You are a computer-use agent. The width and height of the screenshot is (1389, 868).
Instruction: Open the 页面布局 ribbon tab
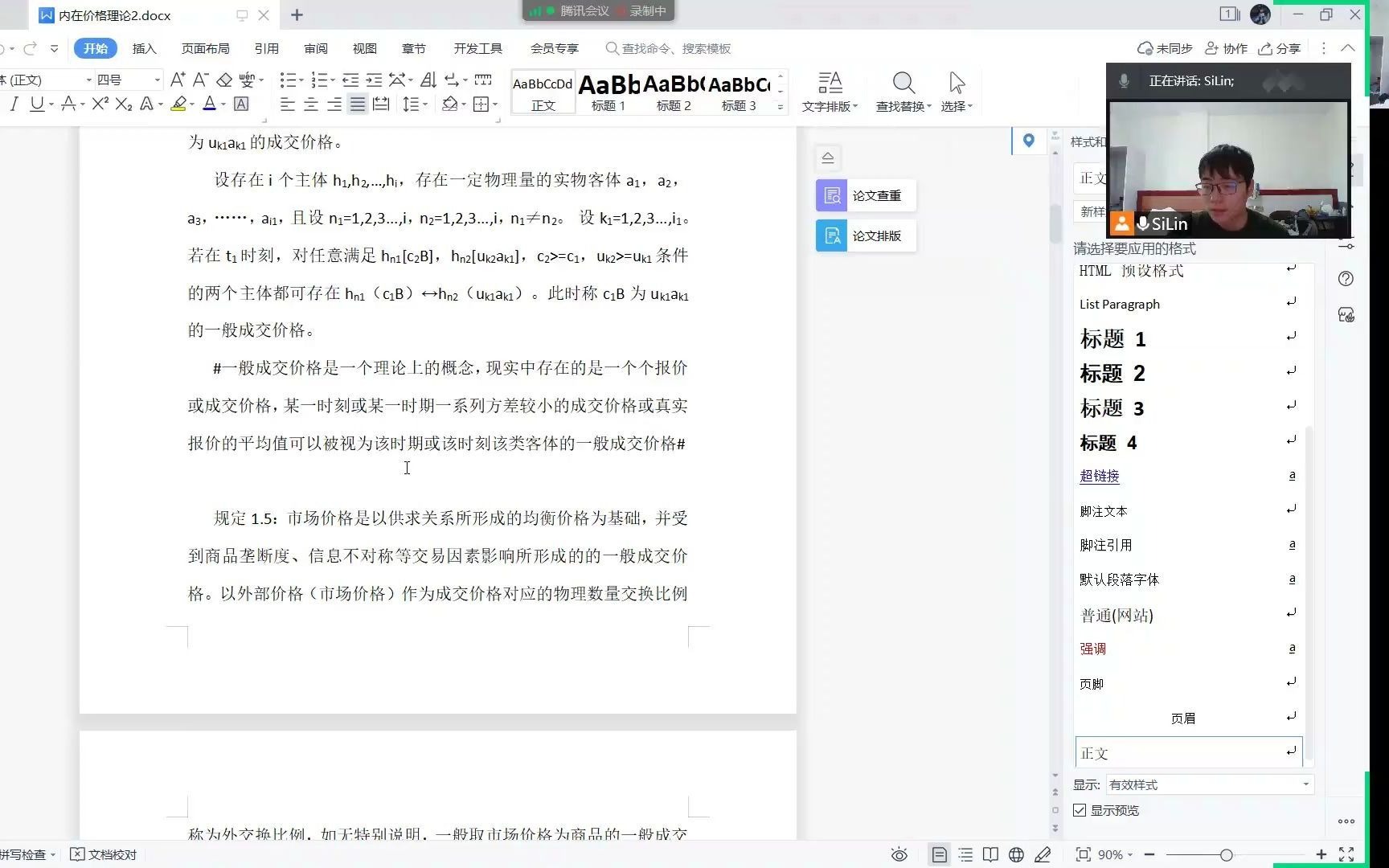tap(205, 48)
